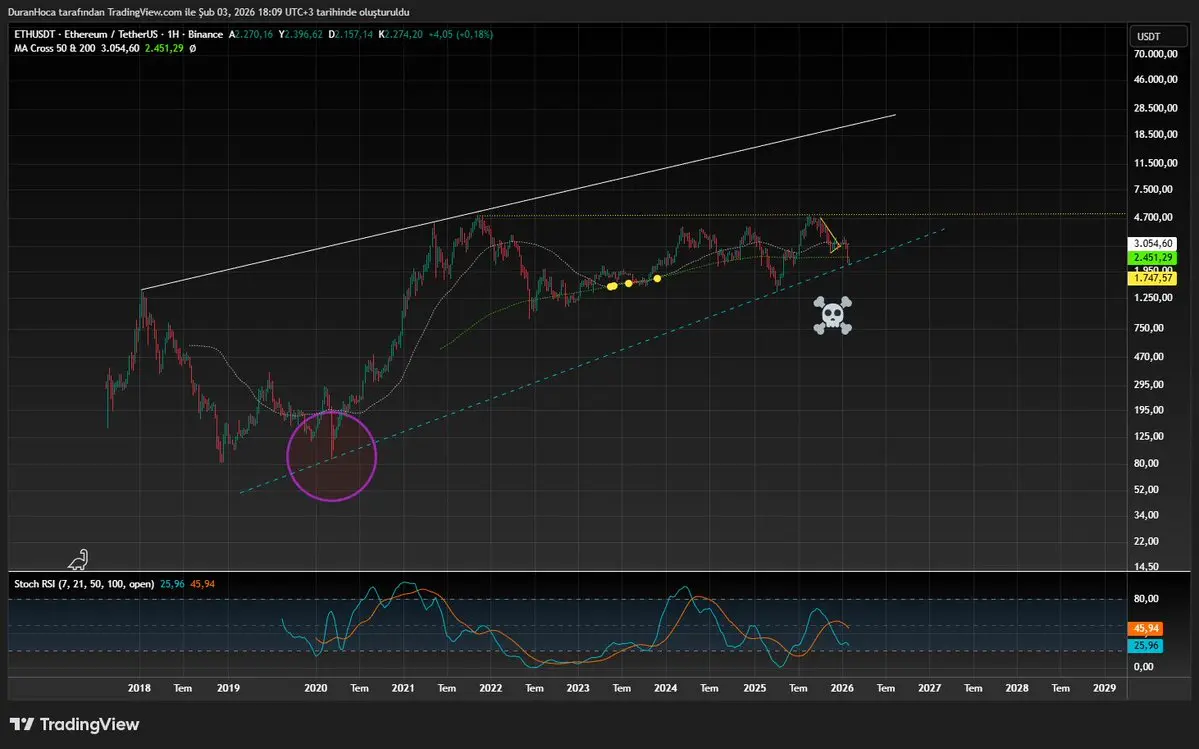Click the 2023 label on time axis
This screenshot has width=1199, height=749.
click(578, 688)
